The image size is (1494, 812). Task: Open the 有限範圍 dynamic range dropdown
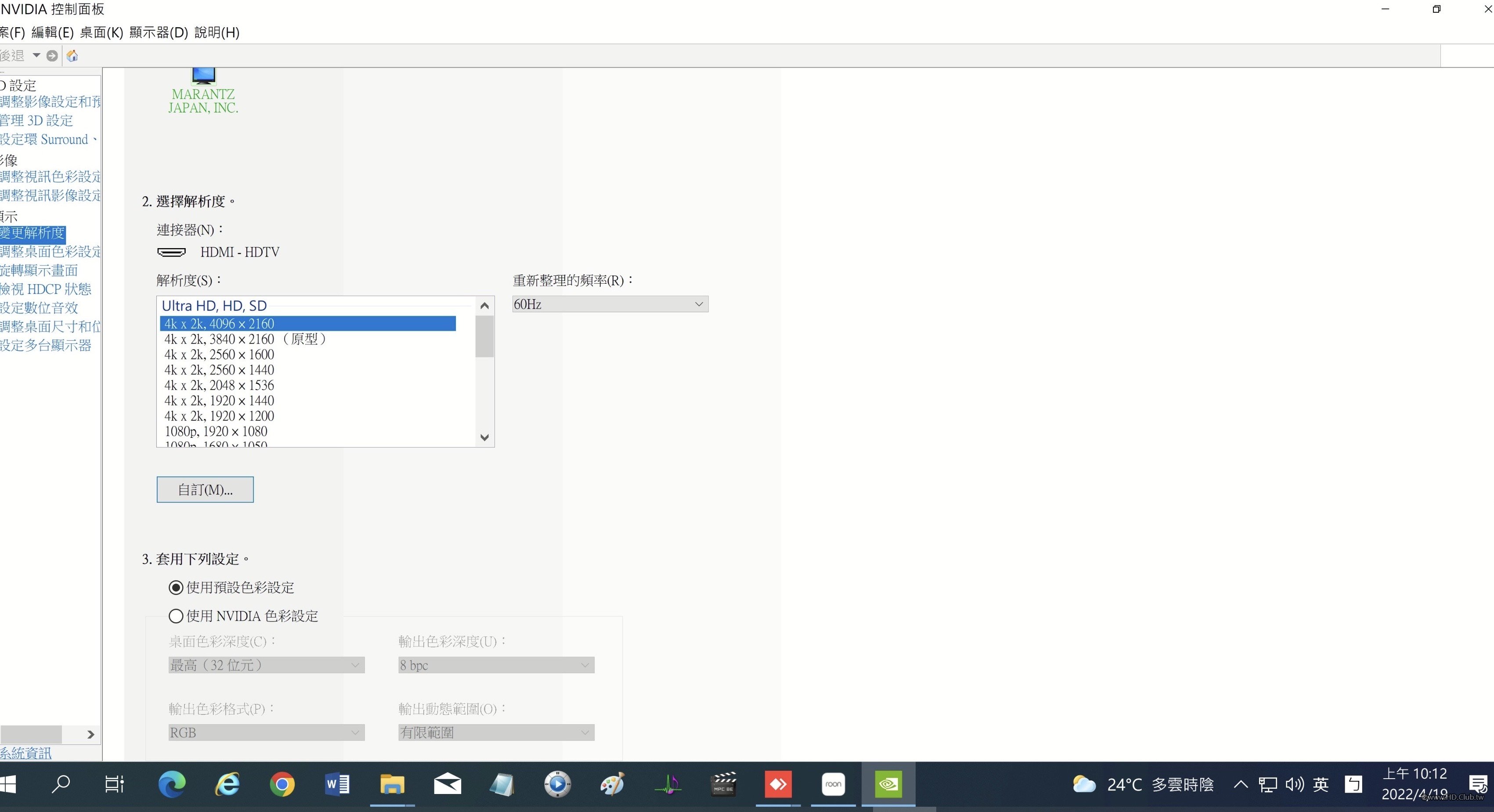496,733
